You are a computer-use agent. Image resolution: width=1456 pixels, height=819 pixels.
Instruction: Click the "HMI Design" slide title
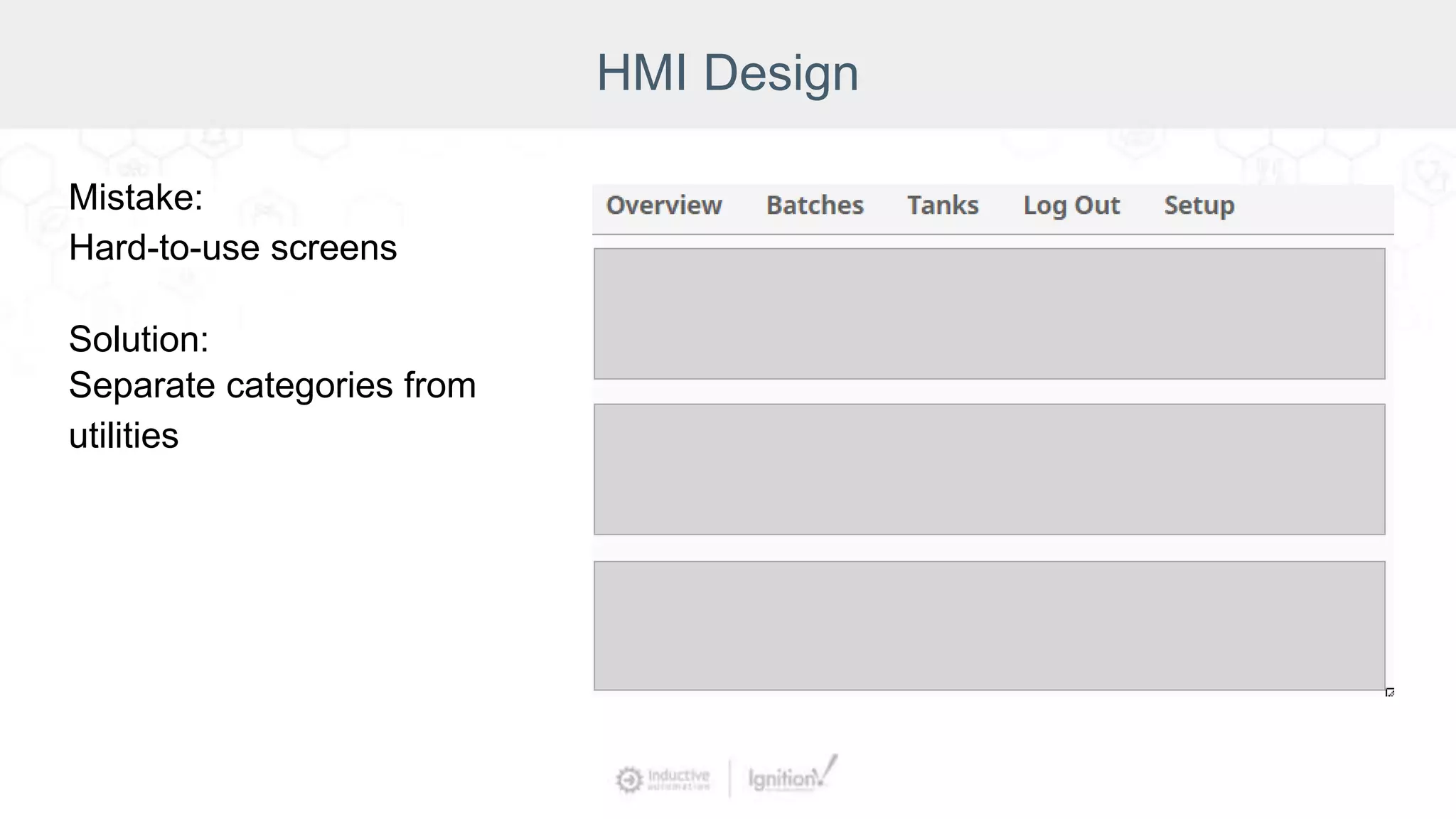tap(727, 73)
